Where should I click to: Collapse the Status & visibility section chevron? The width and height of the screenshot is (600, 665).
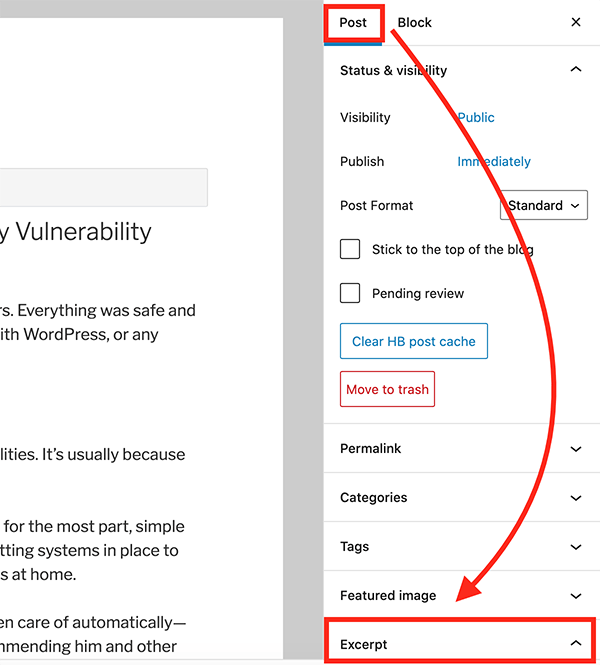pyautogui.click(x=576, y=70)
